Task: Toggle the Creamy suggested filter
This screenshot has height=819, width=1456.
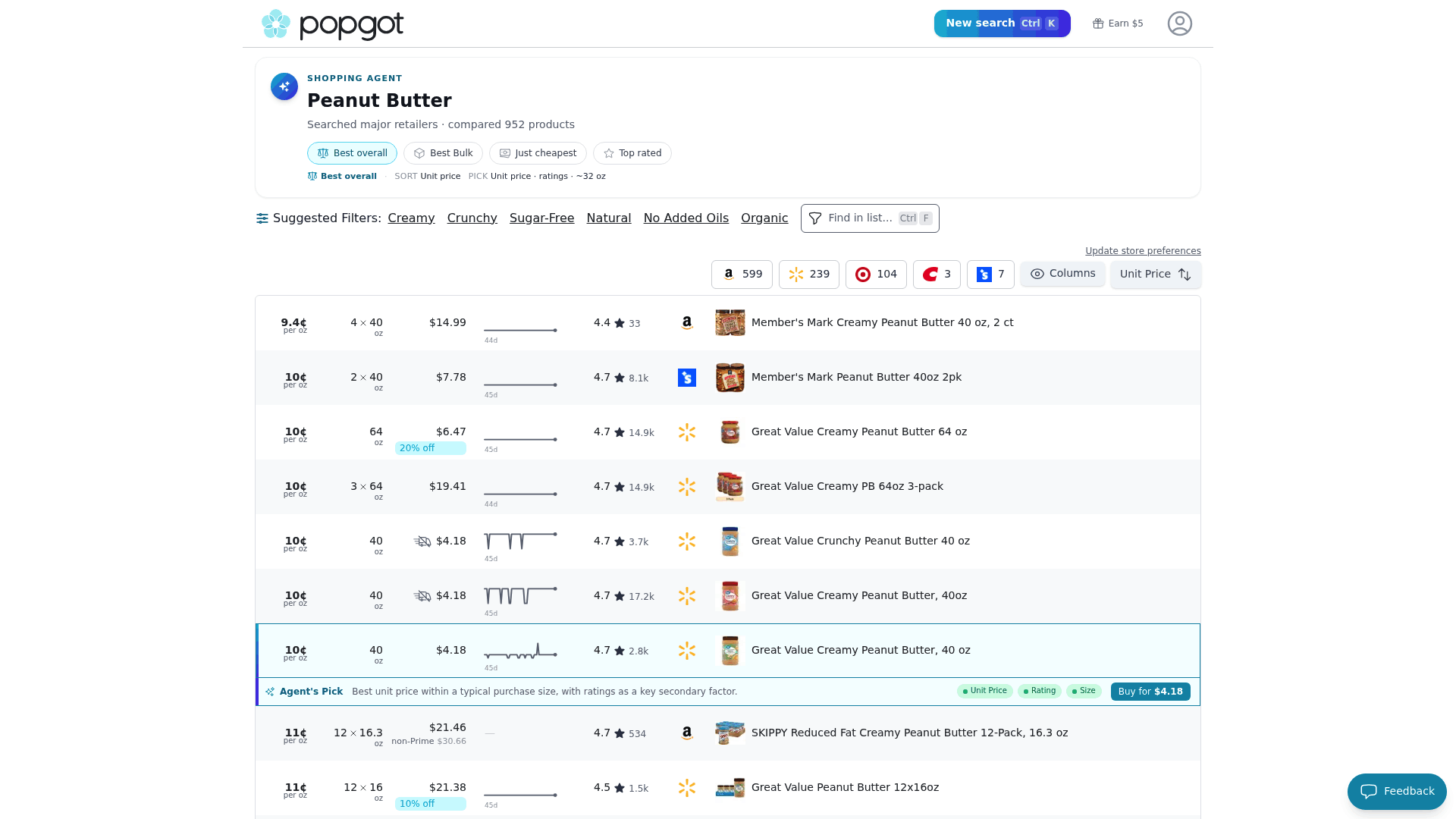Action: tap(411, 218)
